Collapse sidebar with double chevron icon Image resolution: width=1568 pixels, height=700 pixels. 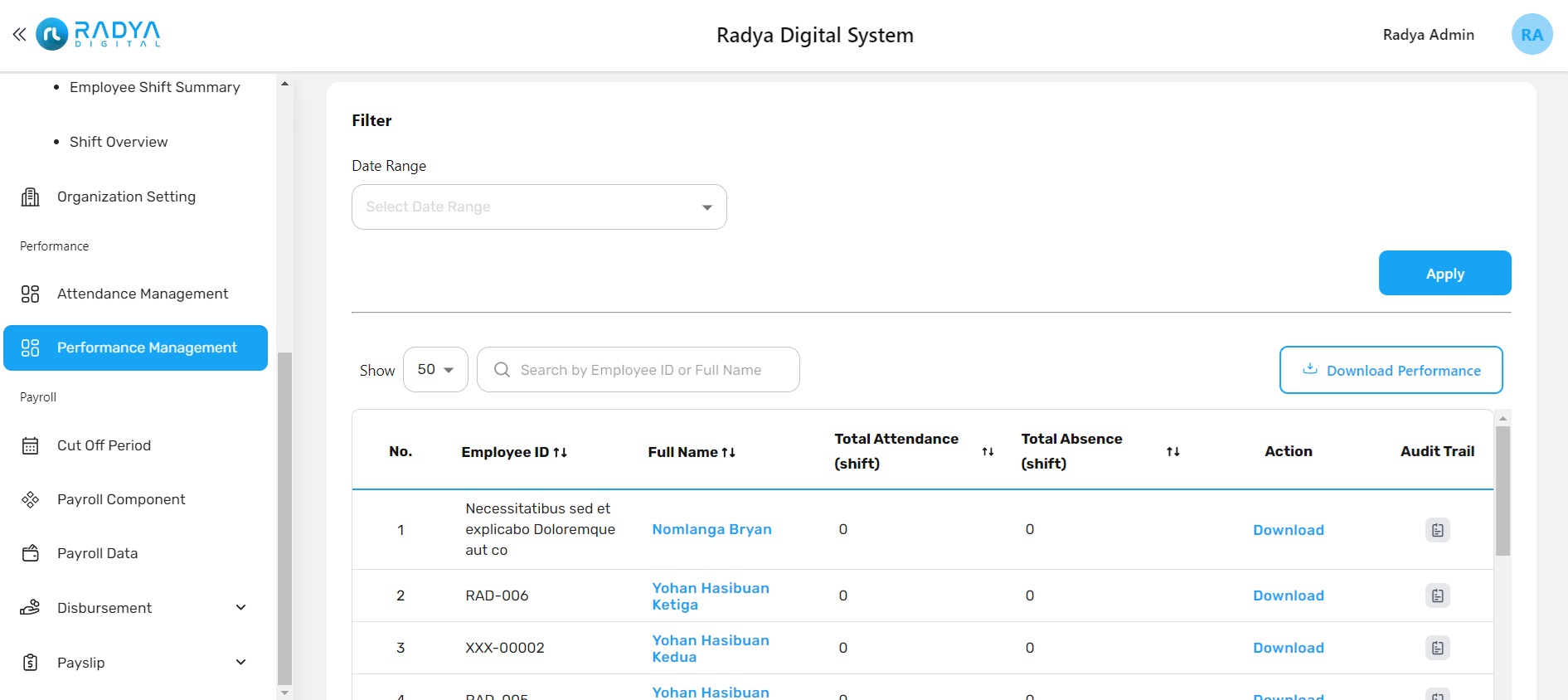[19, 35]
